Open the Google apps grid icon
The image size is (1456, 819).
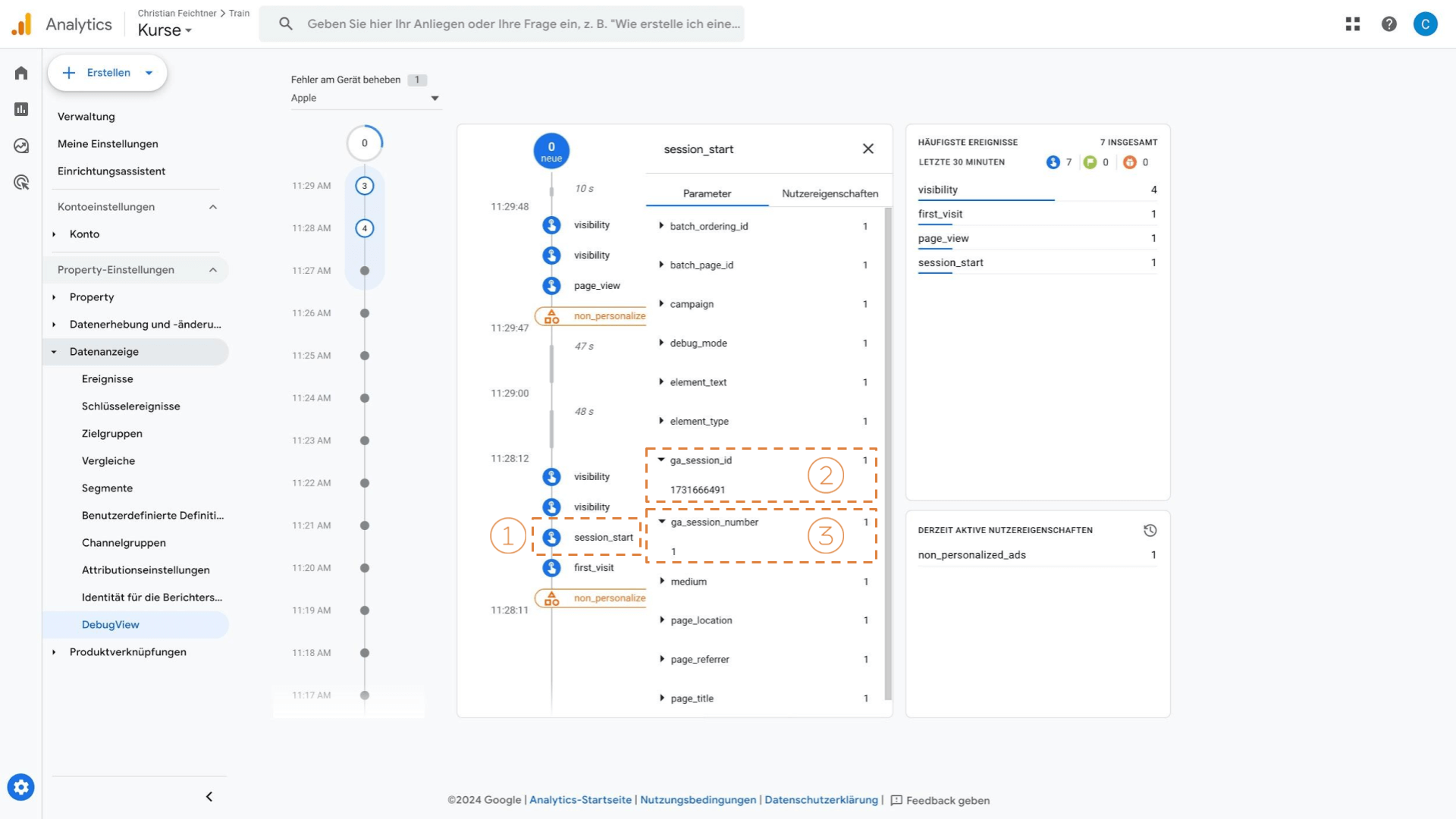coord(1353,24)
